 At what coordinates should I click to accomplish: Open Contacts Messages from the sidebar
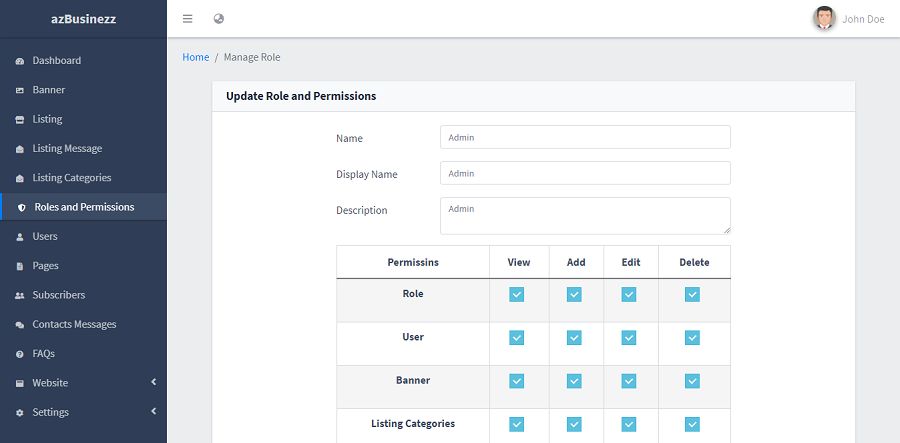tap(74, 325)
